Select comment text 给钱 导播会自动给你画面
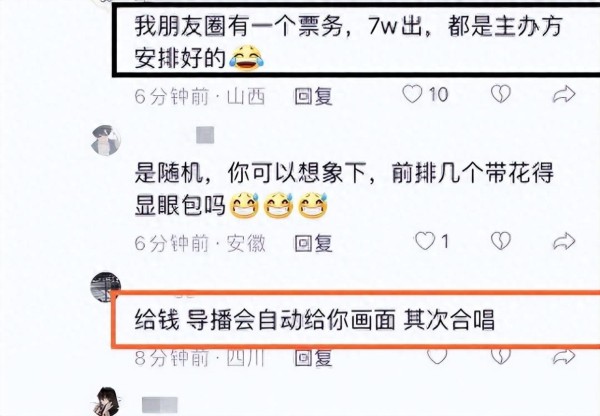600x416 pixels. pyautogui.click(x=264, y=320)
